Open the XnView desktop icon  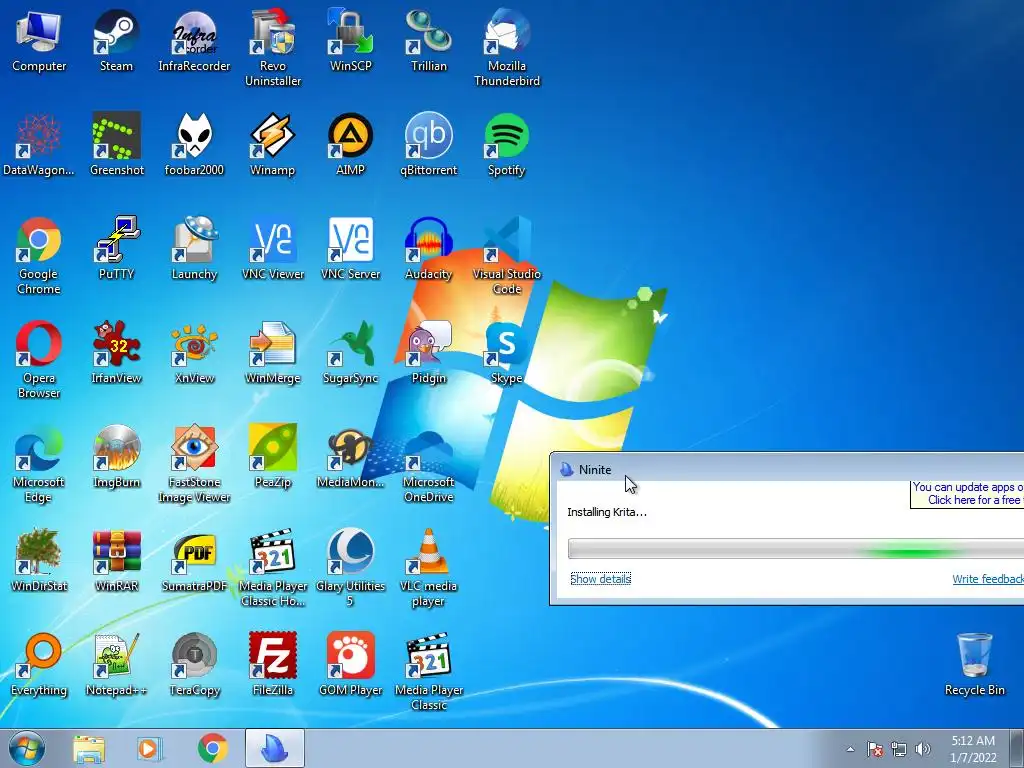[x=194, y=352]
